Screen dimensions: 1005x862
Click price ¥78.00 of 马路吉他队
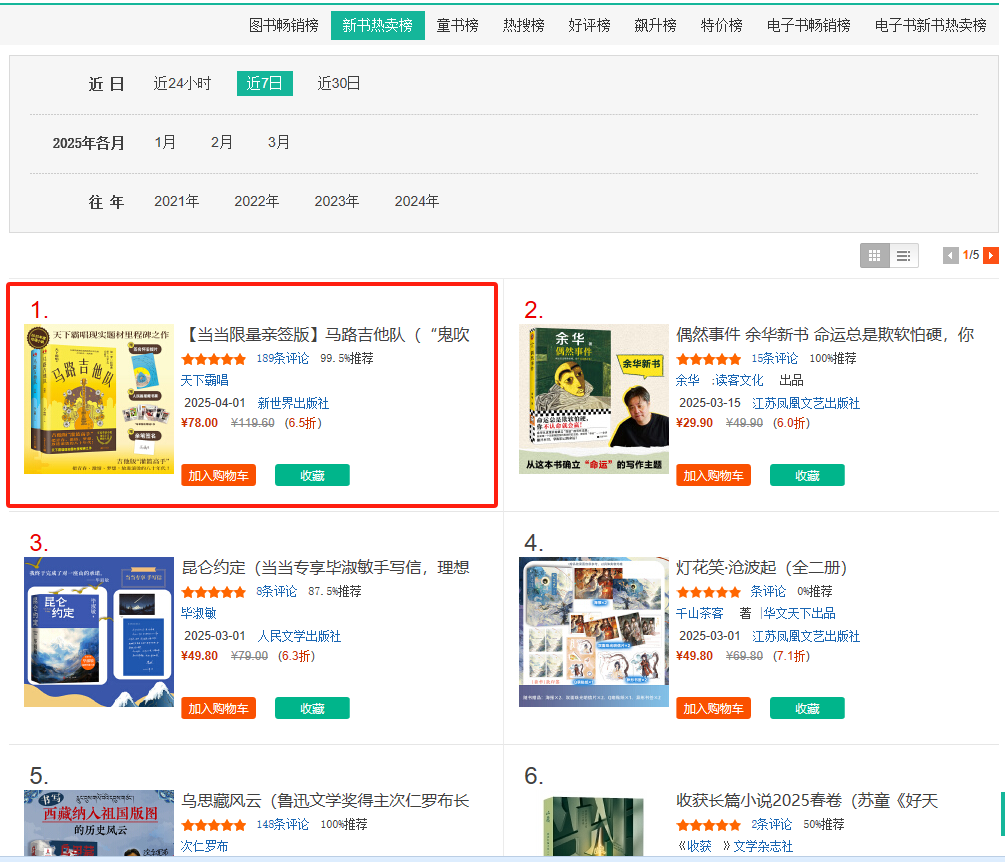[199, 423]
